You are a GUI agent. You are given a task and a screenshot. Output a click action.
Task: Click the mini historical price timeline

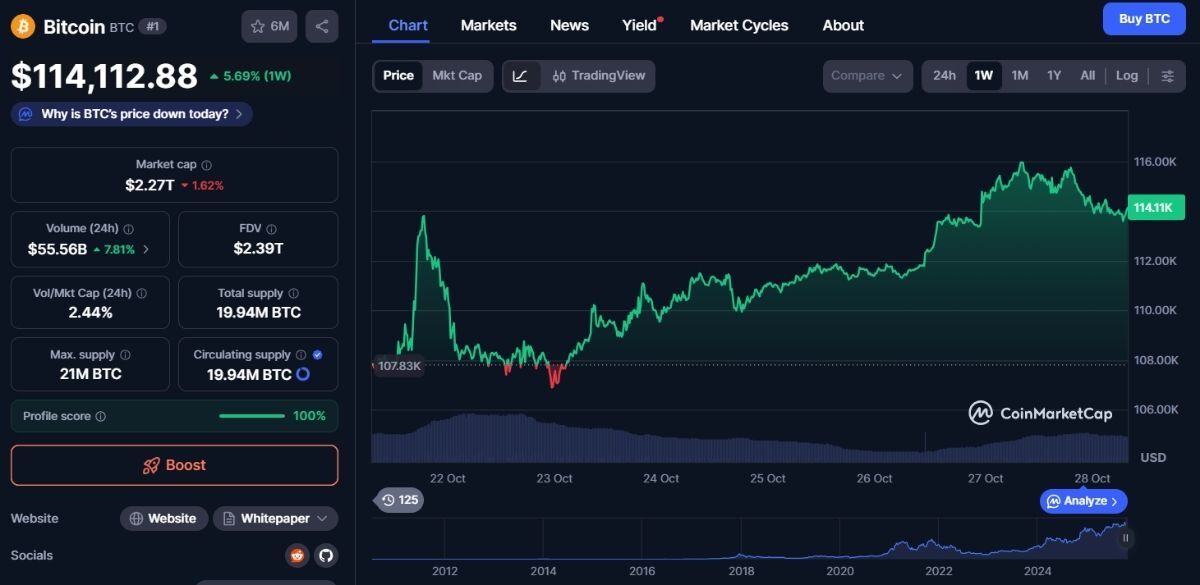(751, 538)
